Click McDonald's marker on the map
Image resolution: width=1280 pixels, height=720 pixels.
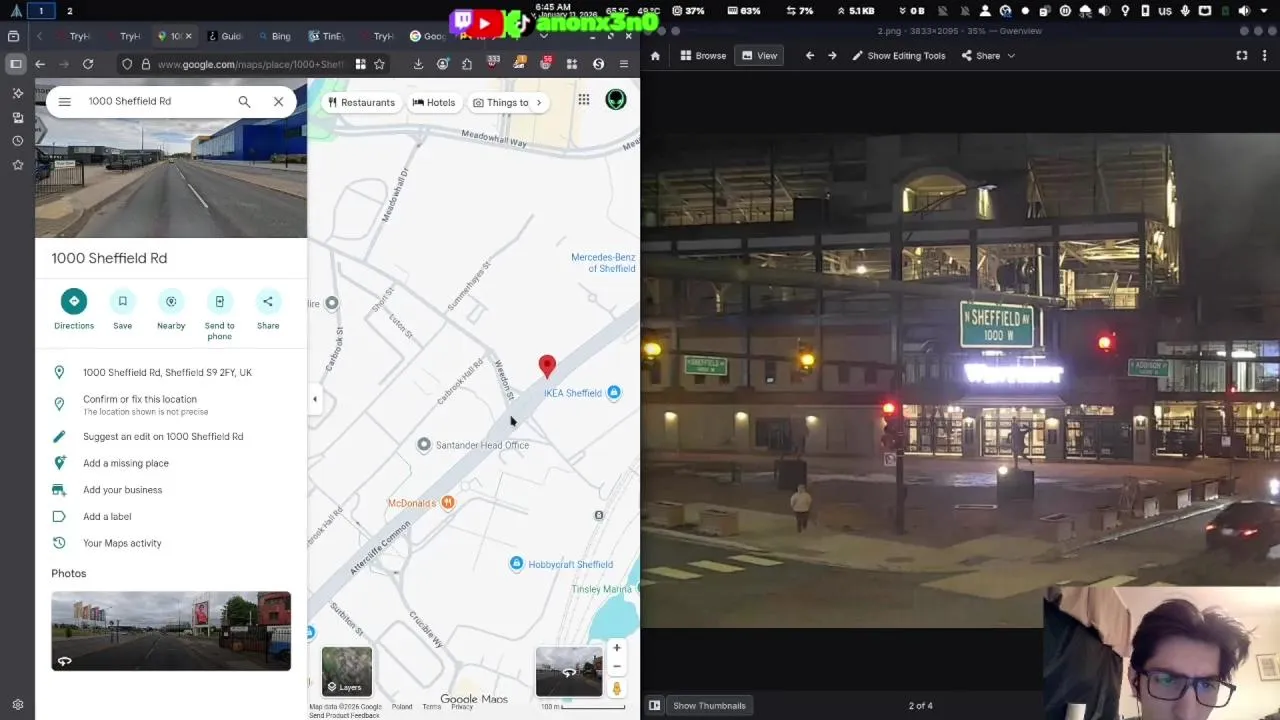click(x=448, y=502)
